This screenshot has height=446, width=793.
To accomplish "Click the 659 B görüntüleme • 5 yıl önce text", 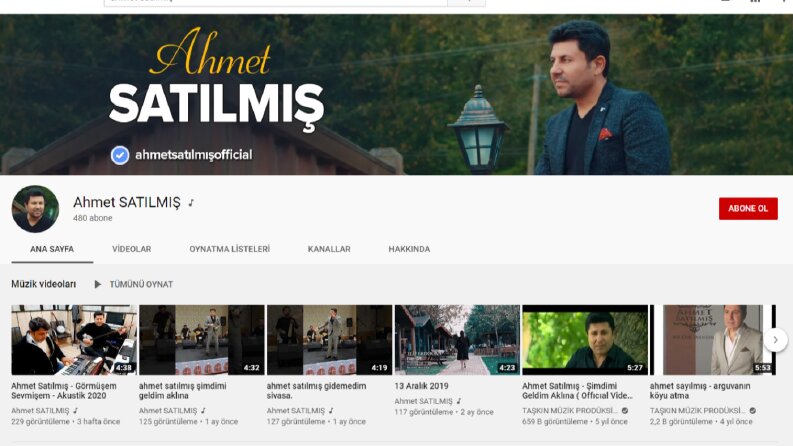I will pyautogui.click(x=575, y=421).
